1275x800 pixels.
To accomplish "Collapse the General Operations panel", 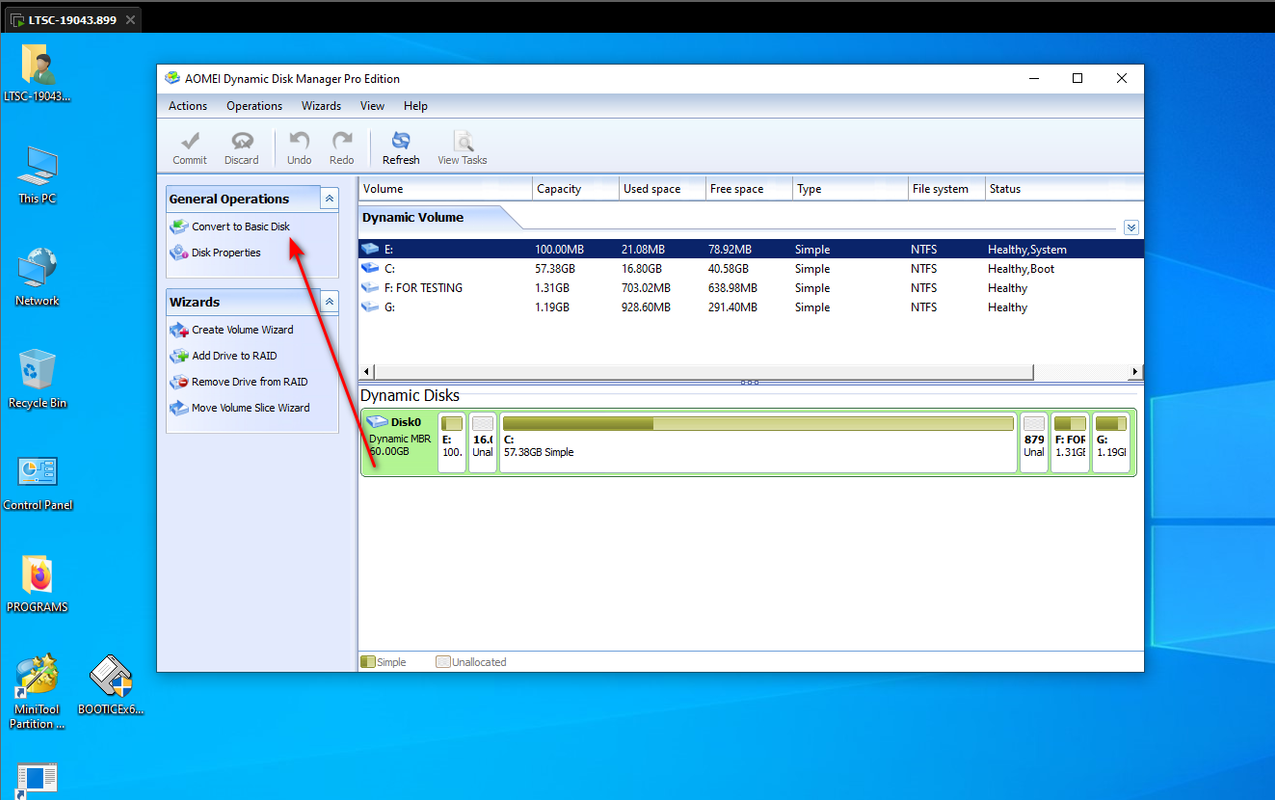I will click(x=329, y=199).
